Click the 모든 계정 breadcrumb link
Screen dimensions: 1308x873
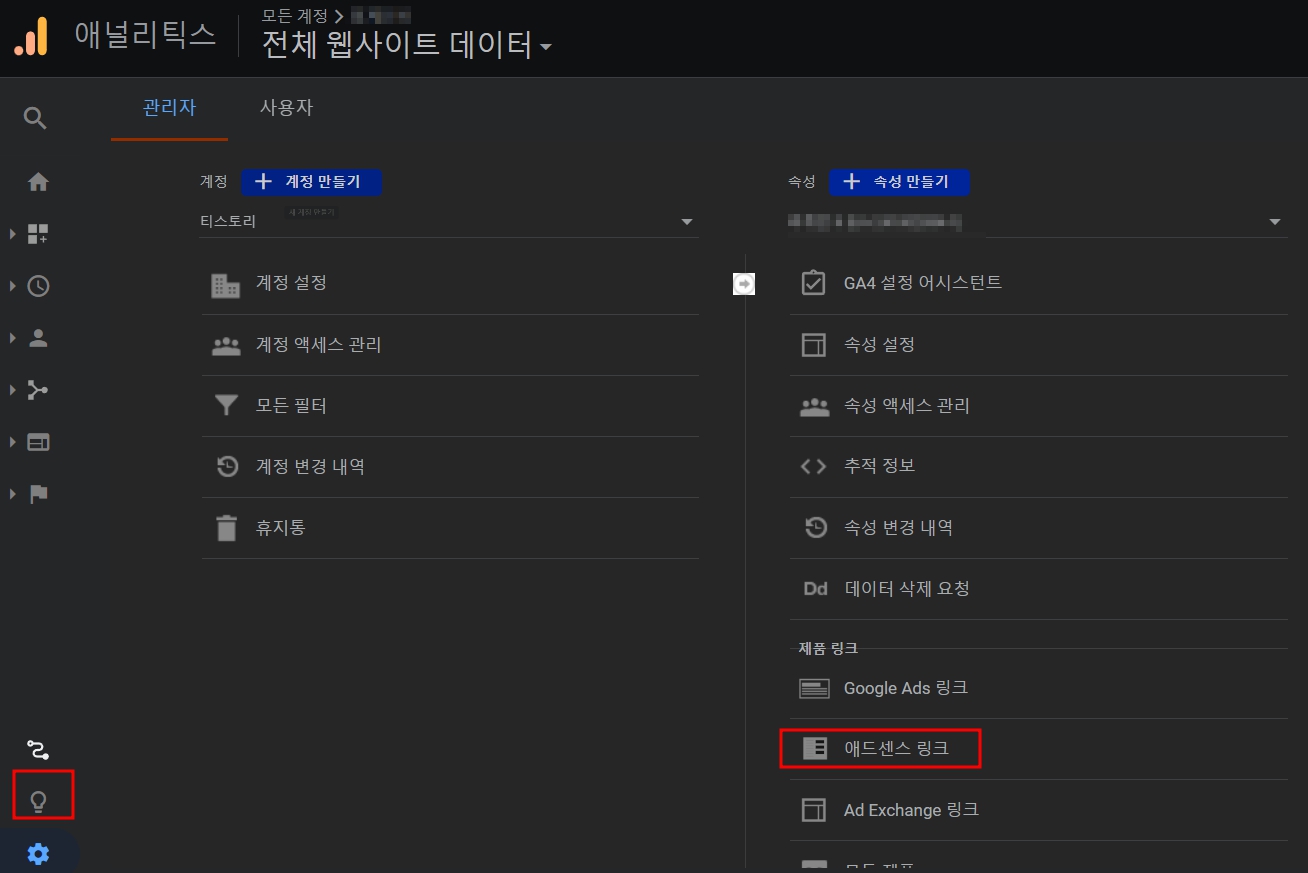(296, 15)
